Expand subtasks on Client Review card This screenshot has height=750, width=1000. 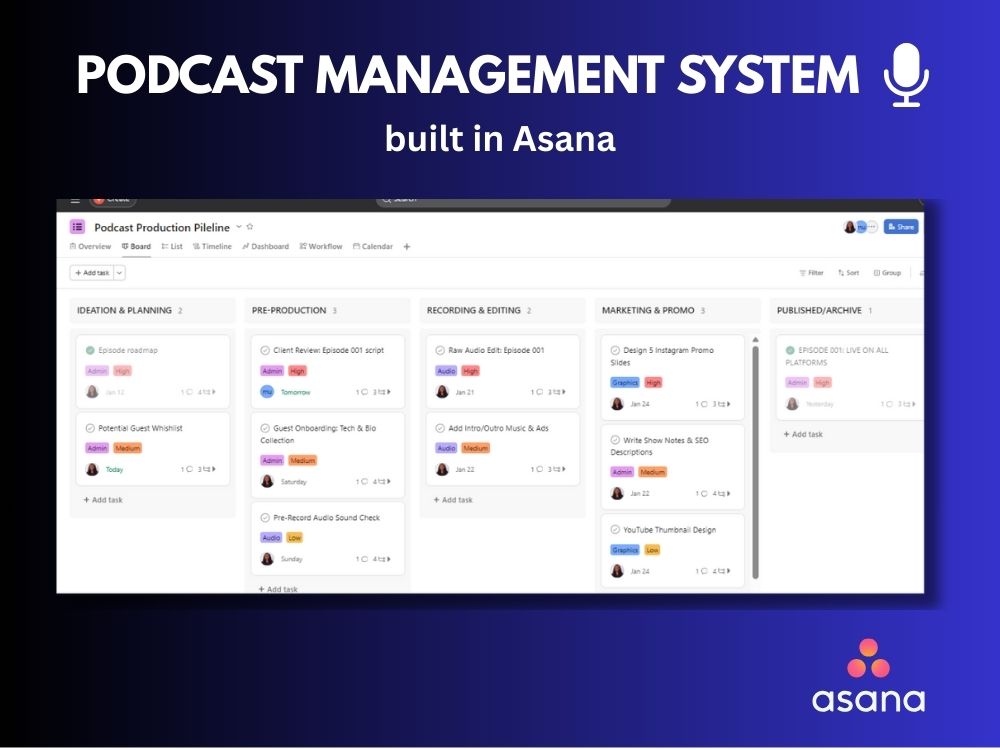[x=382, y=392]
